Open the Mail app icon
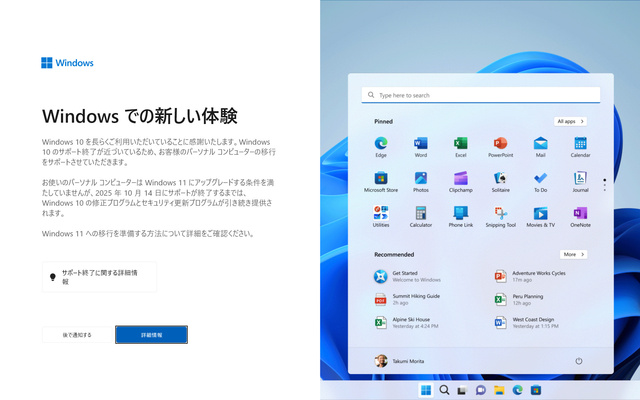 (x=540, y=143)
